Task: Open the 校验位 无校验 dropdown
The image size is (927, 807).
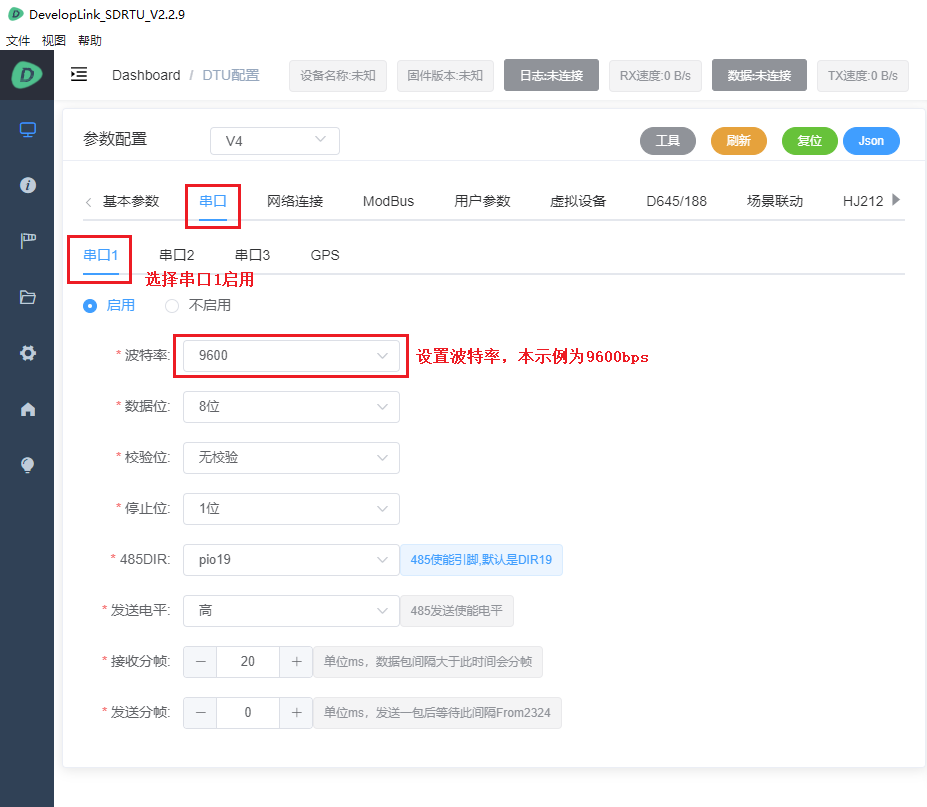Action: [x=291, y=458]
